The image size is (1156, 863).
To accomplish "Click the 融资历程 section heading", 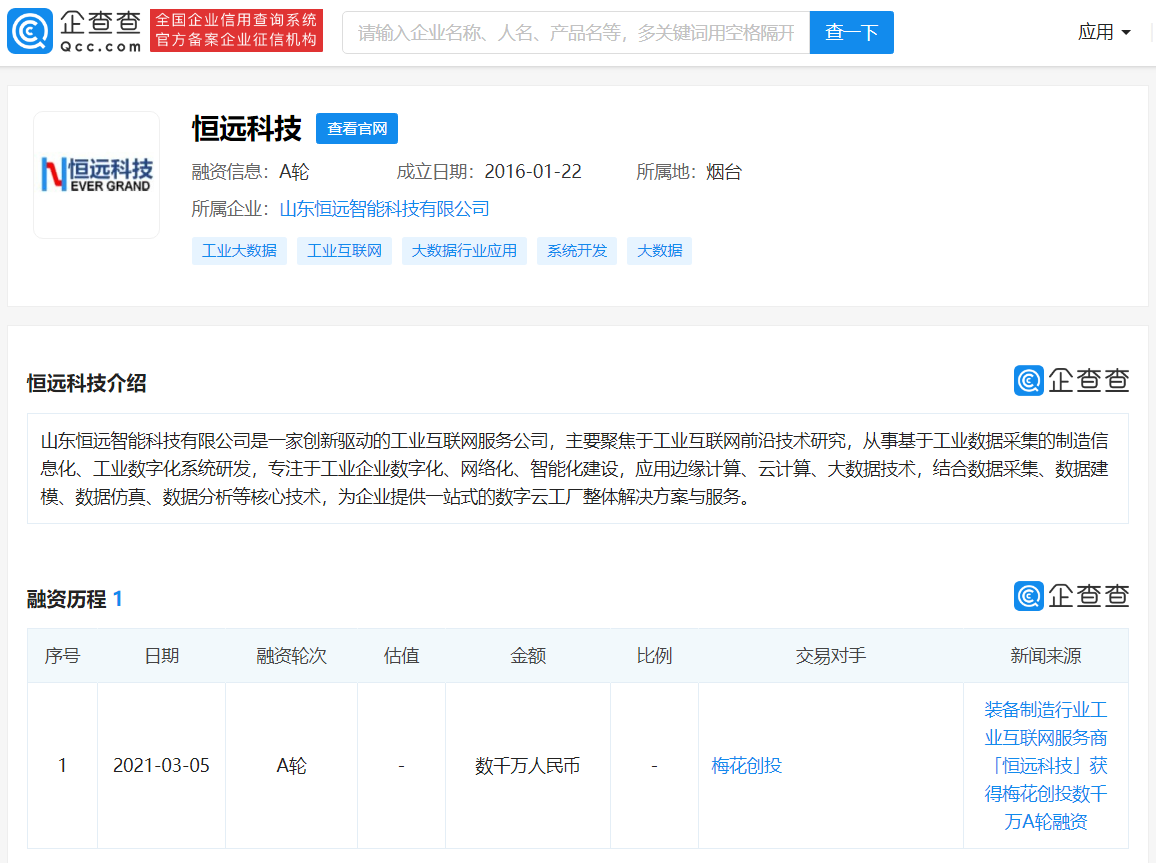I will 66,599.
